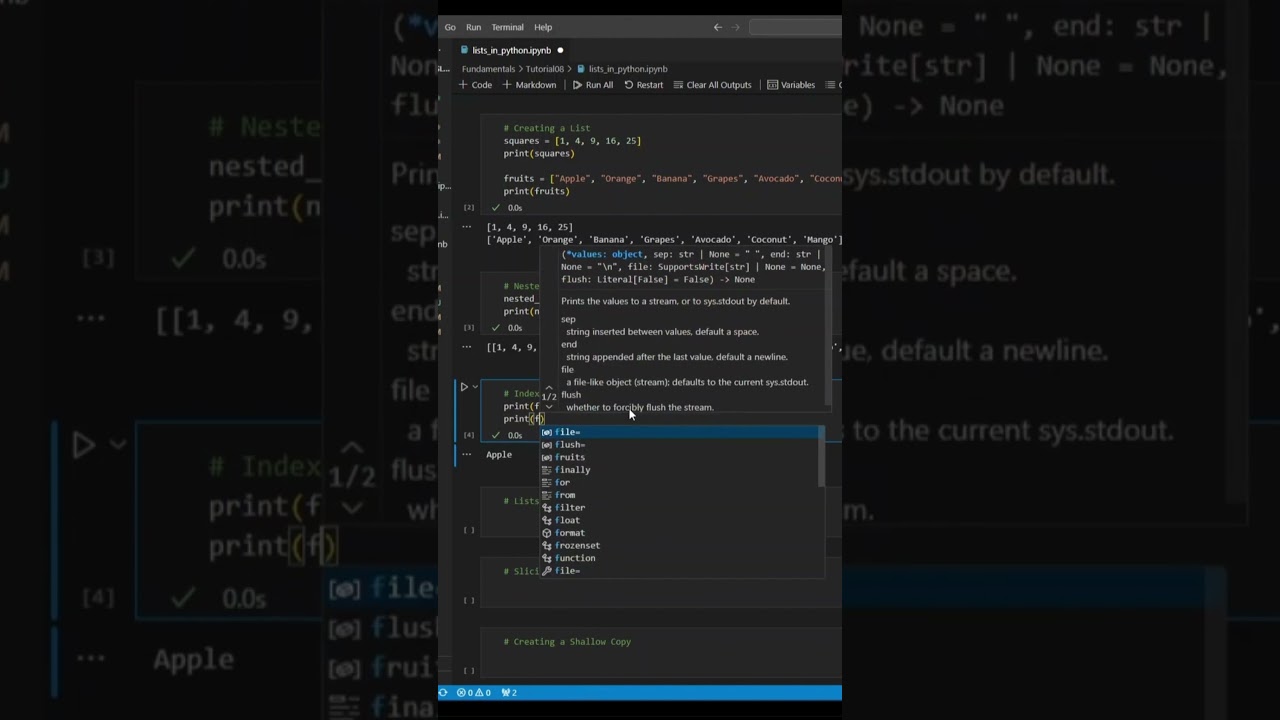Viewport: 1280px width, 720px height.
Task: Click the 'Apple' output text
Action: pyautogui.click(x=499, y=455)
